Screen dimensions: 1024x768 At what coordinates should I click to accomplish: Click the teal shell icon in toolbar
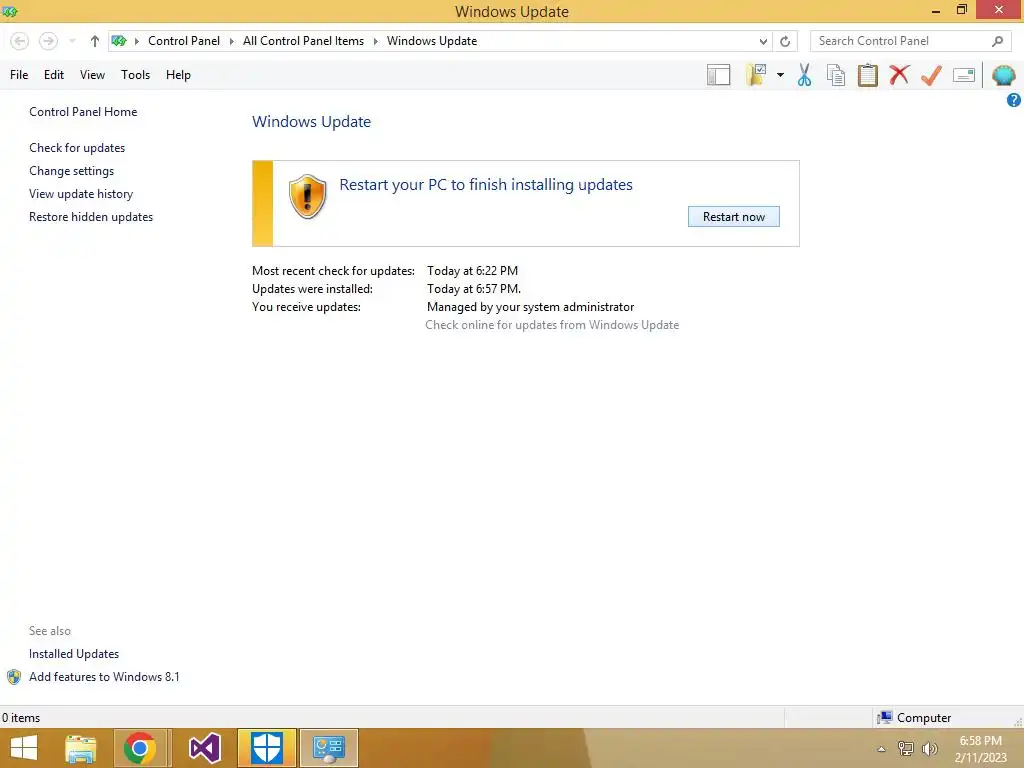point(1004,75)
